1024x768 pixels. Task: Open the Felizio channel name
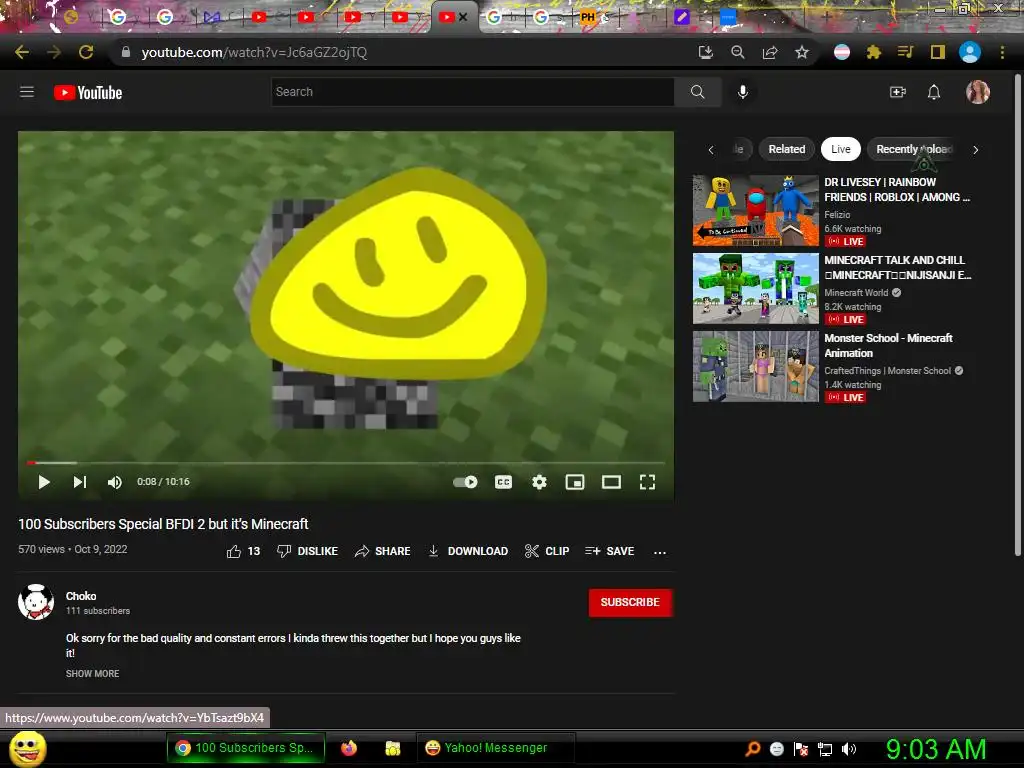[837, 214]
